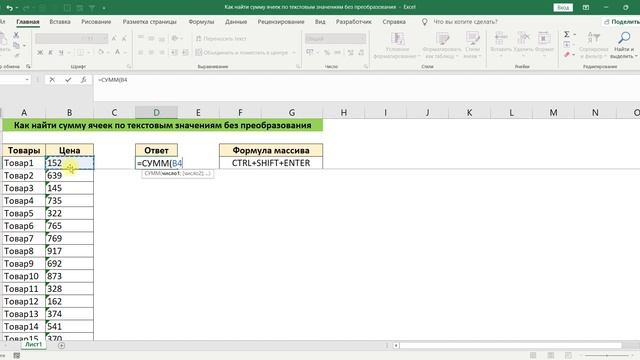The height and width of the screenshot is (360, 640).
Task: Open Font group dialog launcher
Action: click(x=129, y=66)
